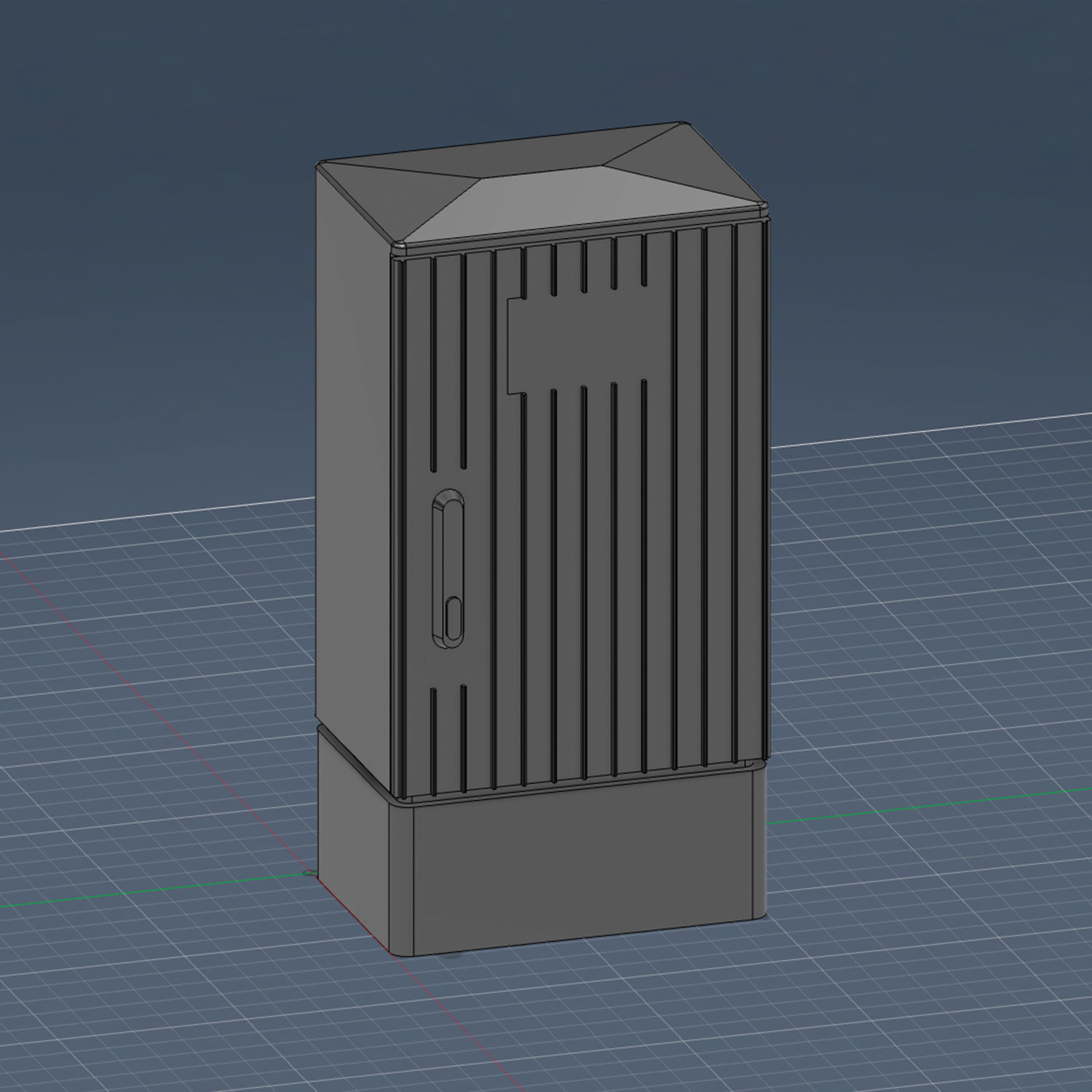1092x1092 pixels.
Task: Select the small lock slot inside handle
Action: pos(453,618)
